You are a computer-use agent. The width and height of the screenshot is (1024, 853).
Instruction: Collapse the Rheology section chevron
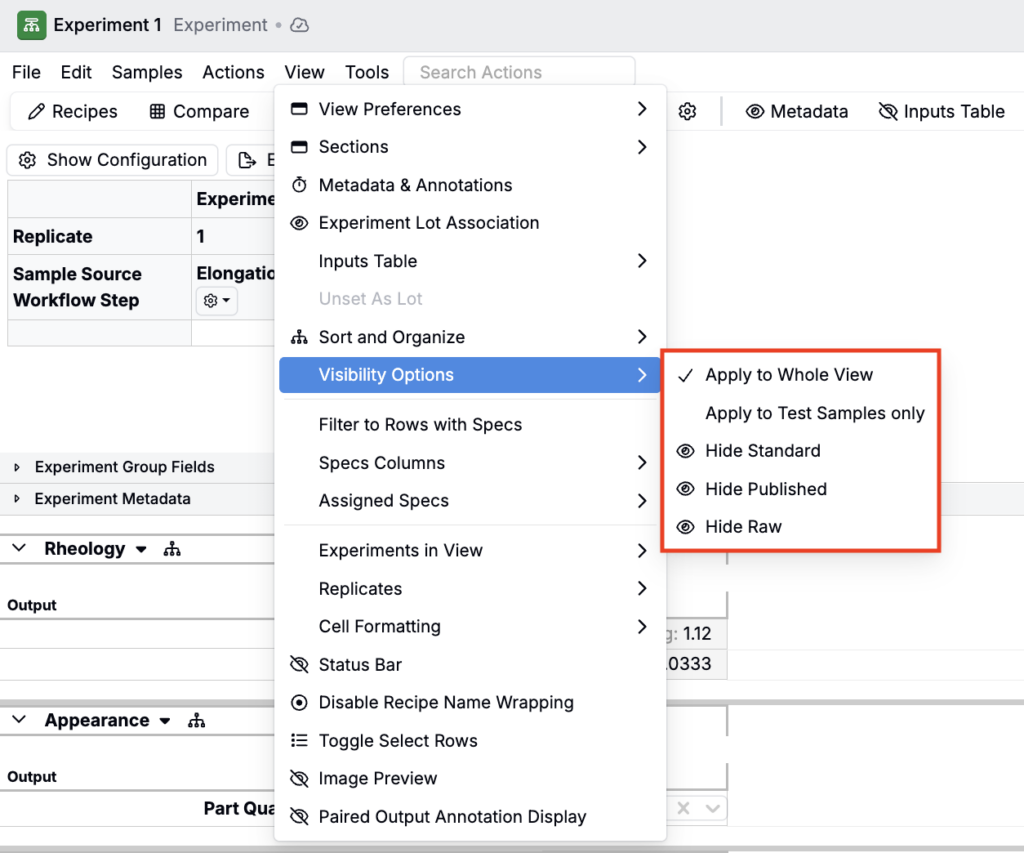tap(19, 549)
